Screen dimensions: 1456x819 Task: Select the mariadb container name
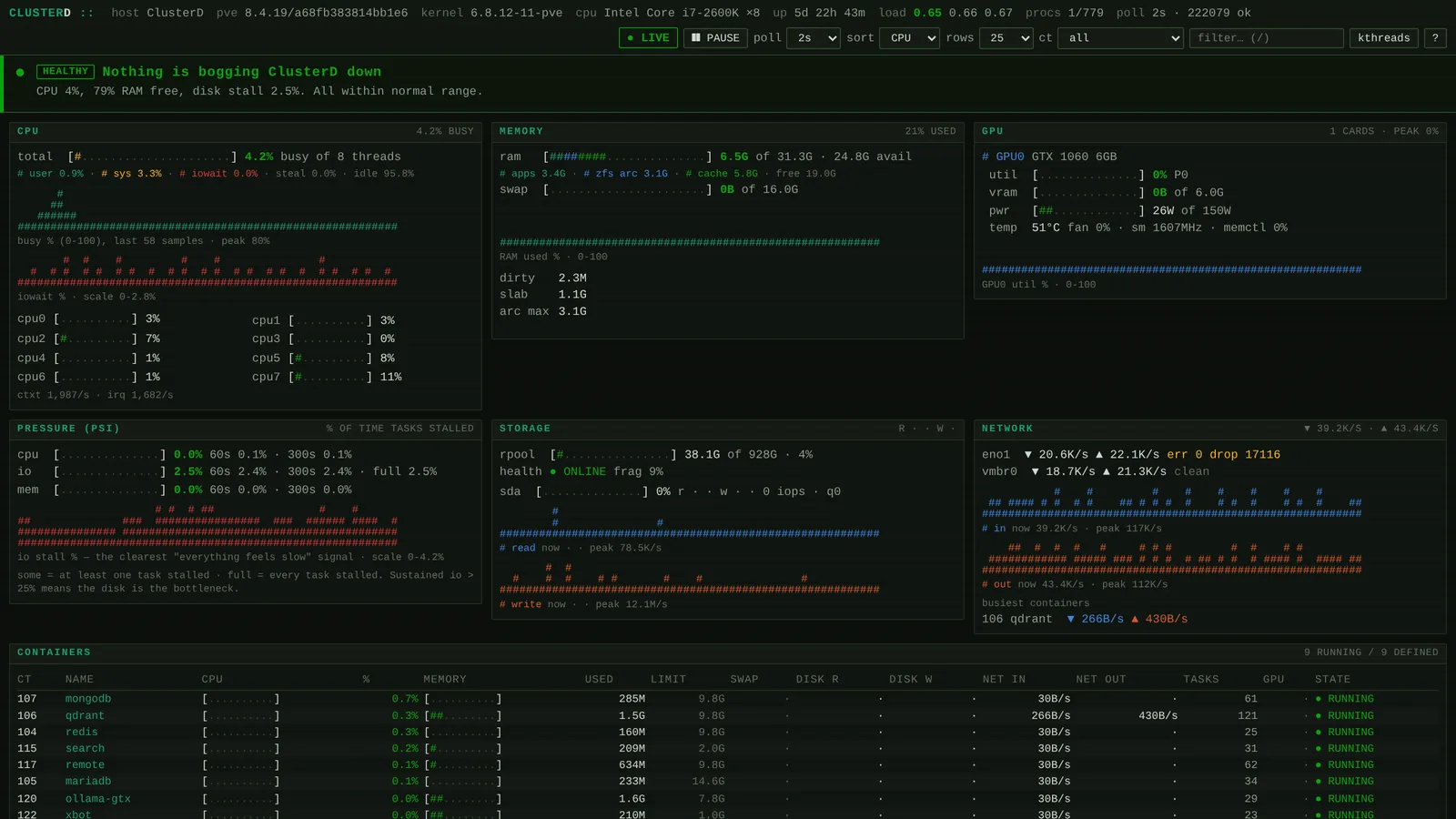point(88,781)
